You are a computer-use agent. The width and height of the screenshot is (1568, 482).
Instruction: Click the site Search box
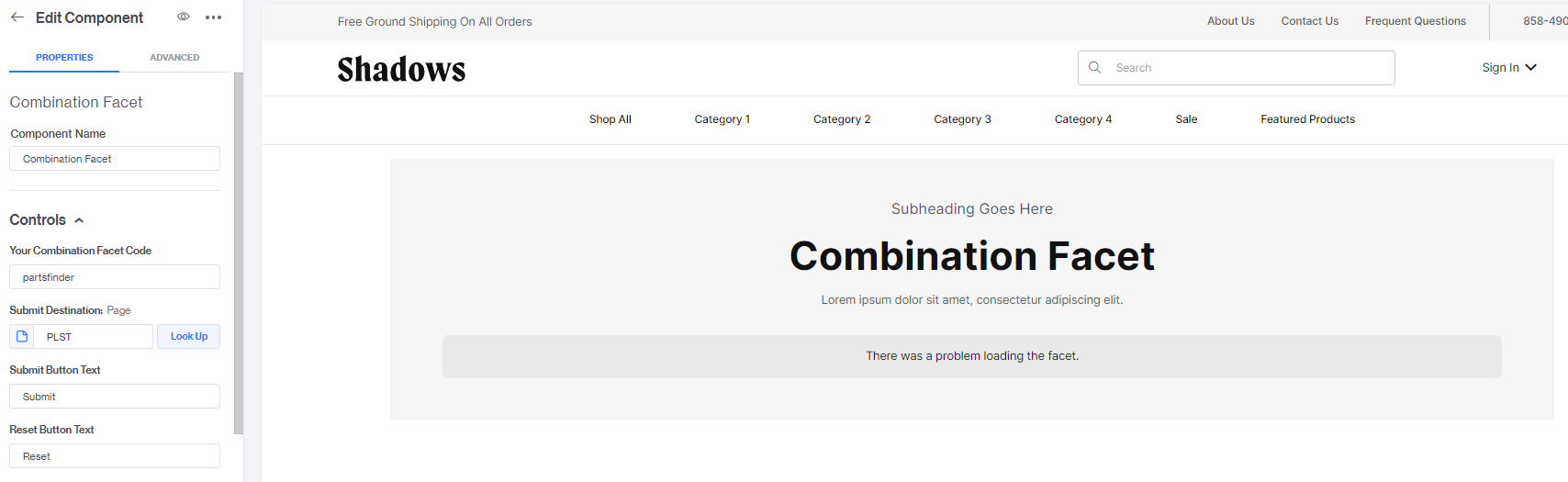pos(1236,68)
